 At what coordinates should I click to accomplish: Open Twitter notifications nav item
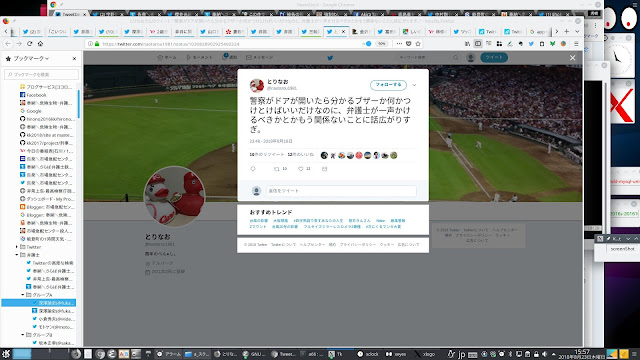(x=229, y=57)
